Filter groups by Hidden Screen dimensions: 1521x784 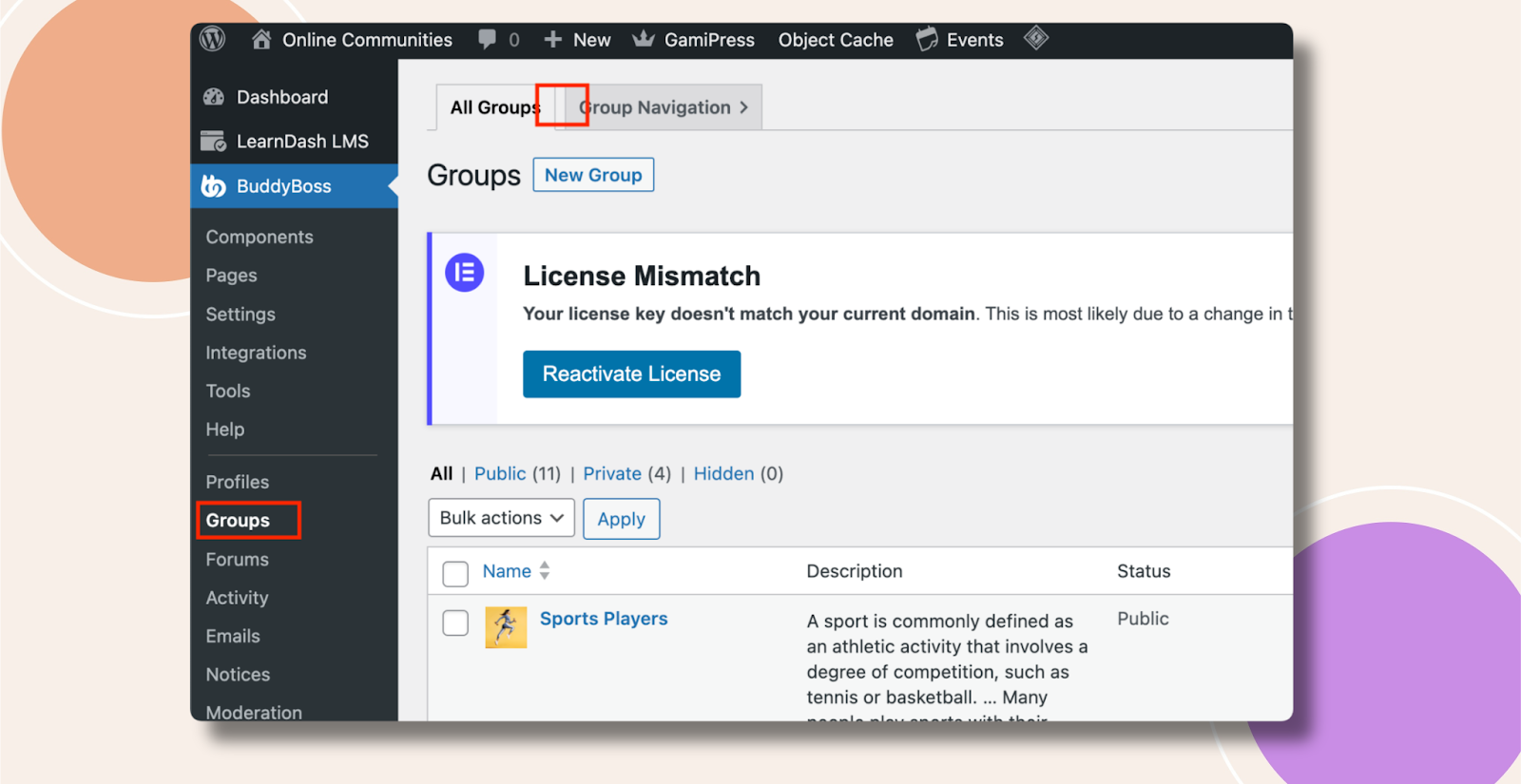[723, 473]
